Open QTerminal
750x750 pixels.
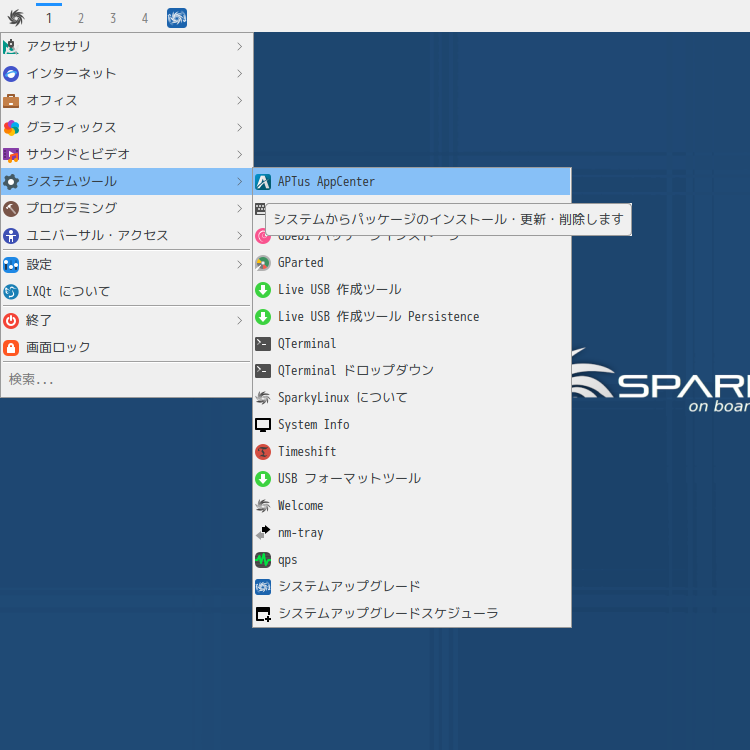point(411,343)
